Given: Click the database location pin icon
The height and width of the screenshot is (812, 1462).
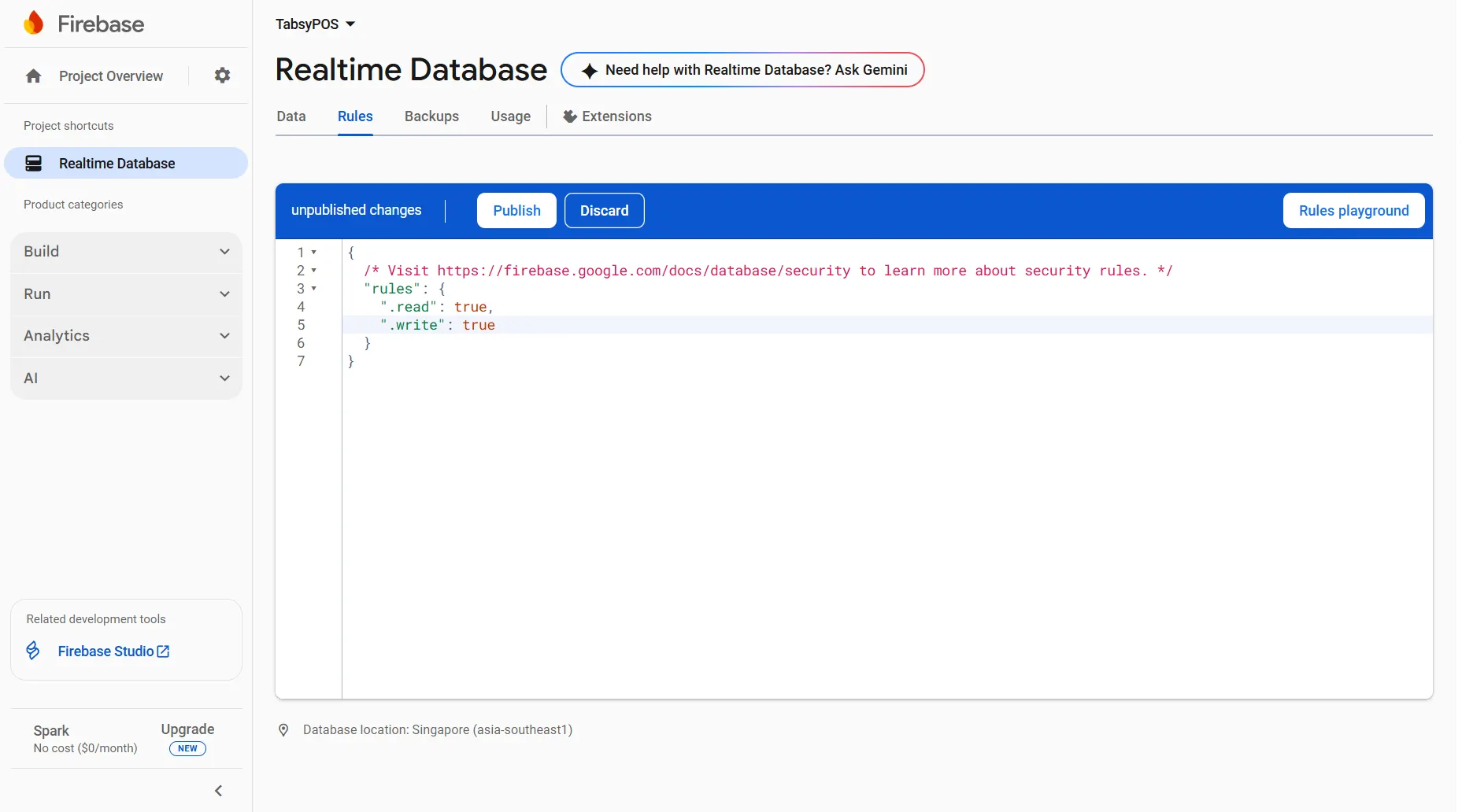Looking at the screenshot, I should [x=283, y=730].
